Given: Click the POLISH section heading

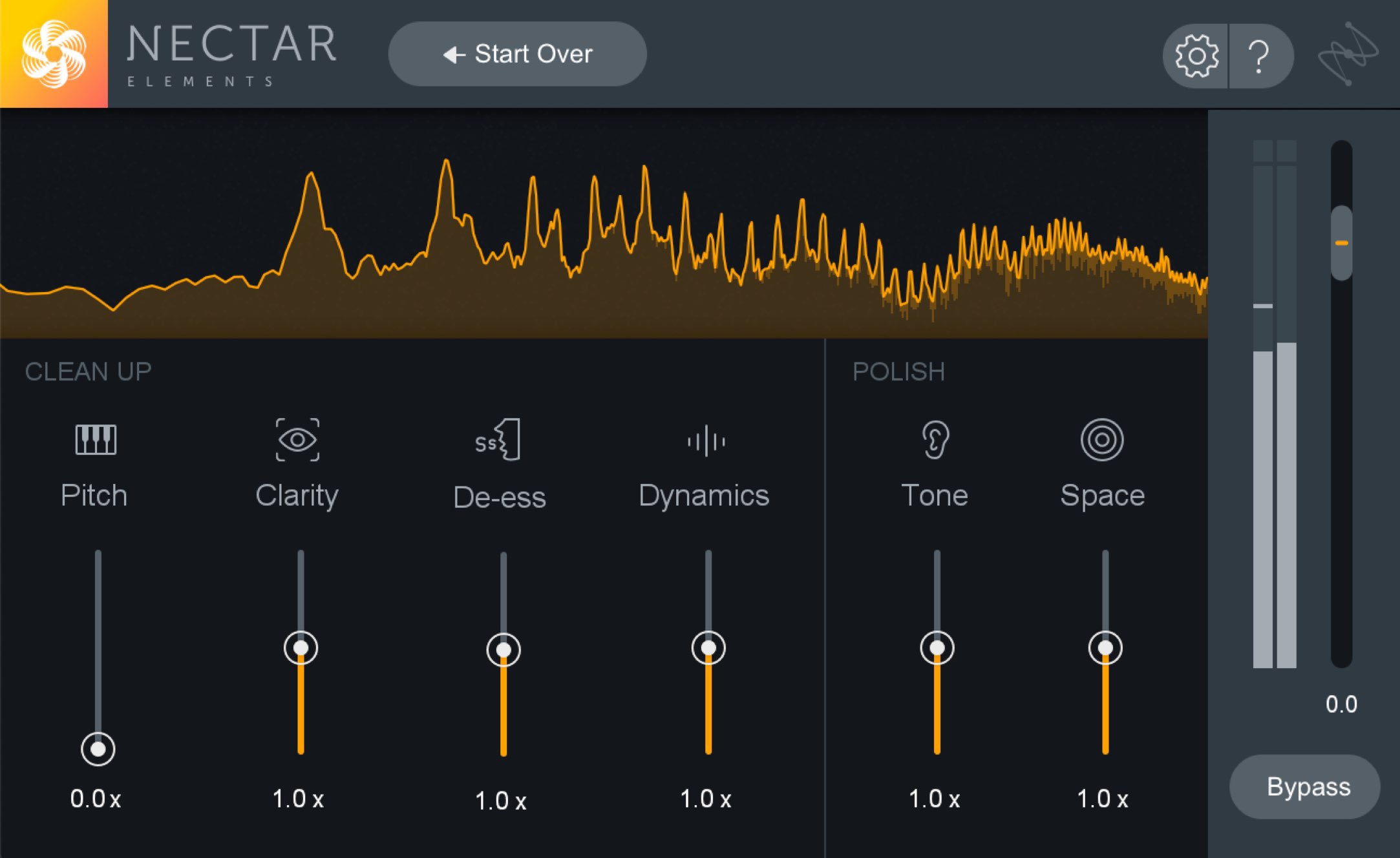Looking at the screenshot, I should click(x=898, y=371).
